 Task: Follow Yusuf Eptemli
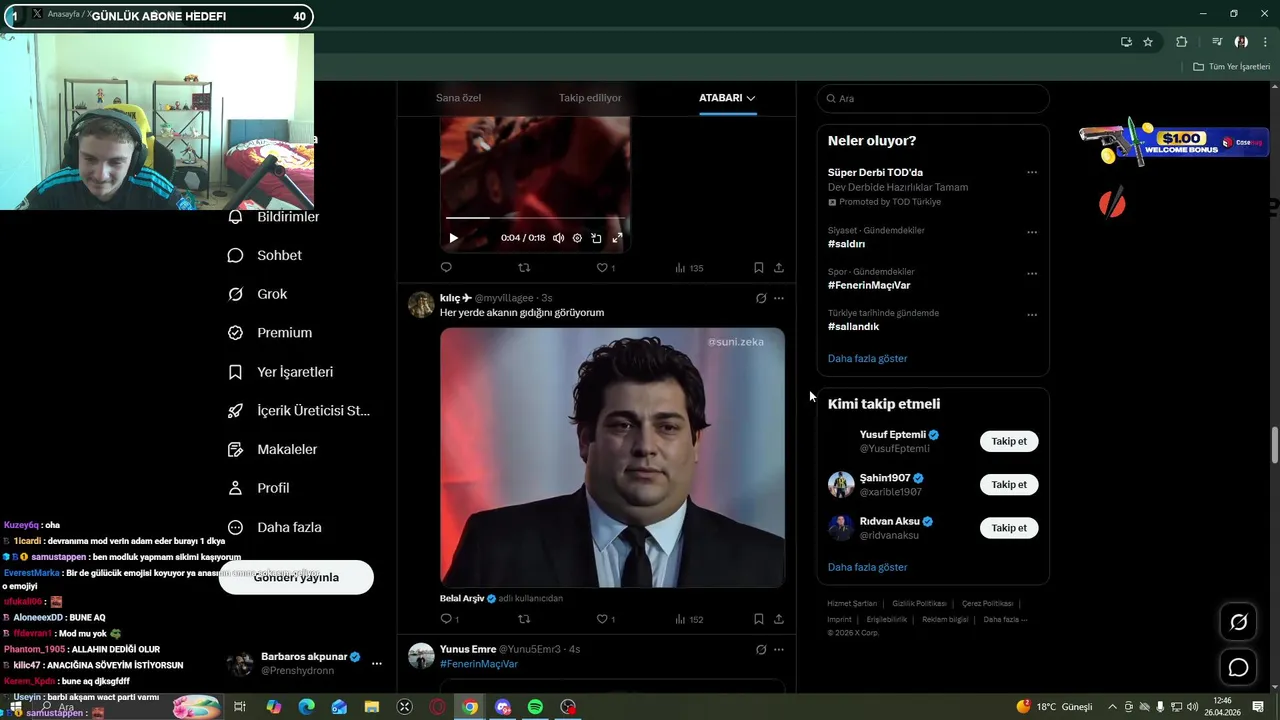(x=1009, y=441)
